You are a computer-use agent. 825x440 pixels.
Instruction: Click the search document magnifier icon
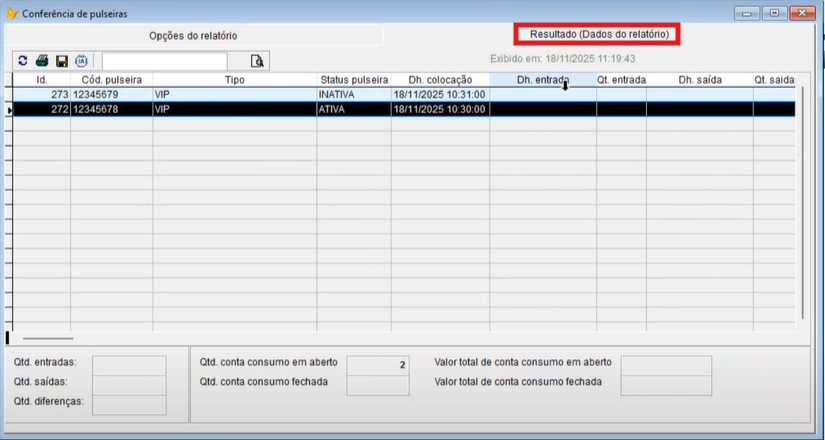point(259,61)
